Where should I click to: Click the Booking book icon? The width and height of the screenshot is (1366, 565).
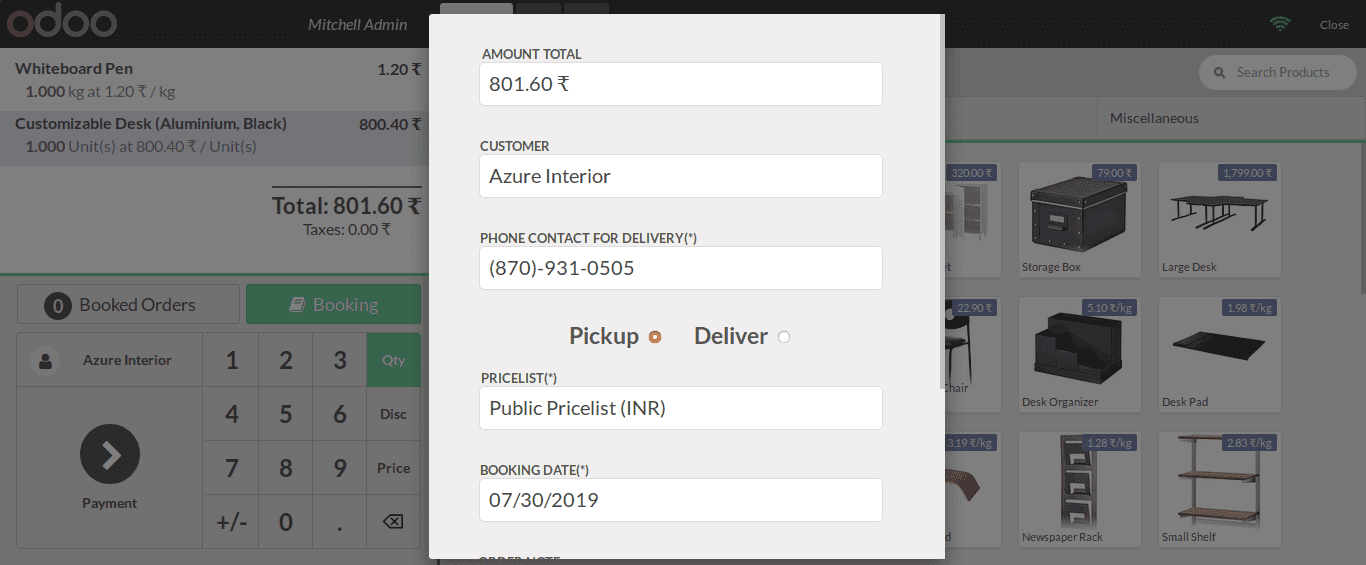click(x=297, y=305)
